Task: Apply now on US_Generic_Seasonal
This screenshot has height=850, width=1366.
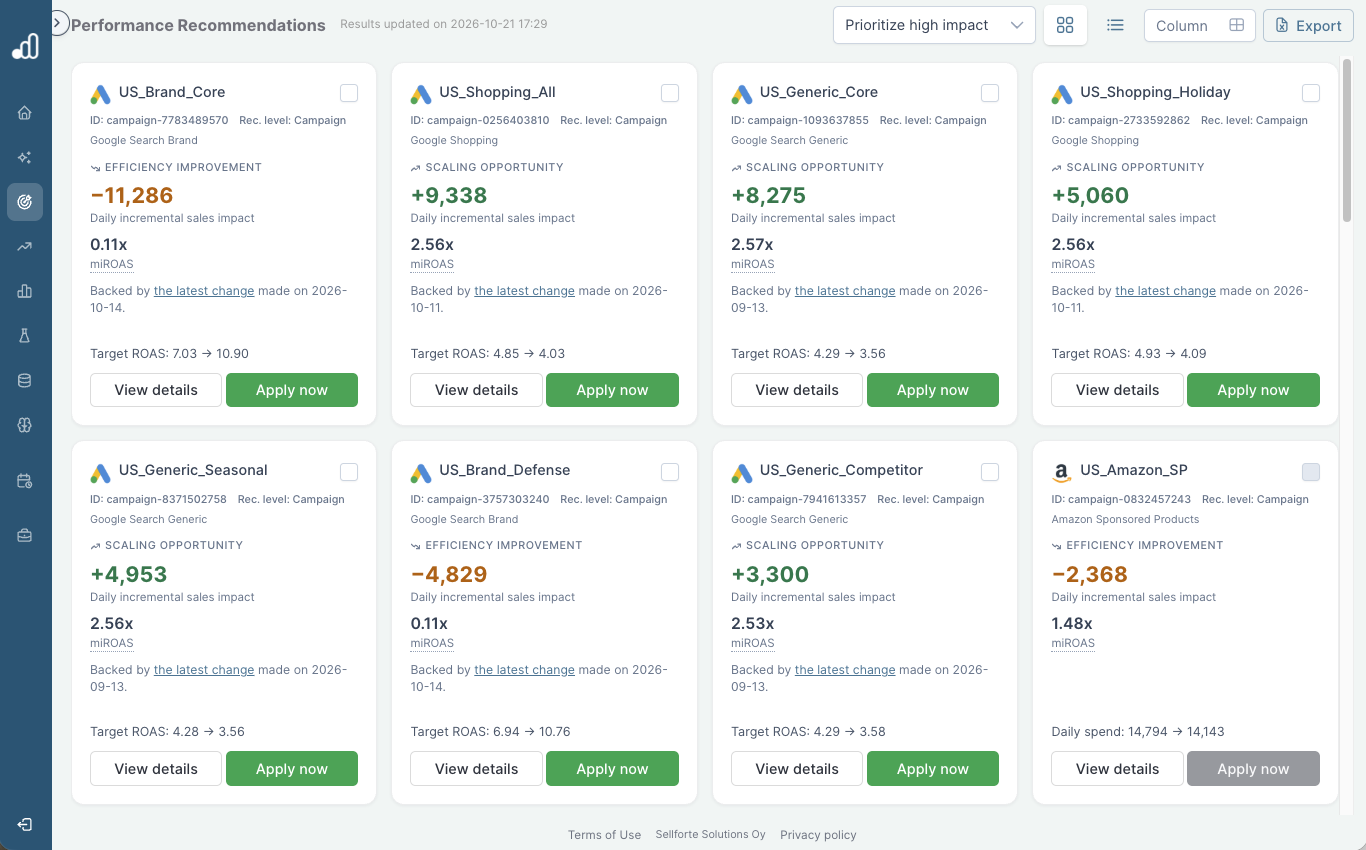Action: [x=292, y=769]
